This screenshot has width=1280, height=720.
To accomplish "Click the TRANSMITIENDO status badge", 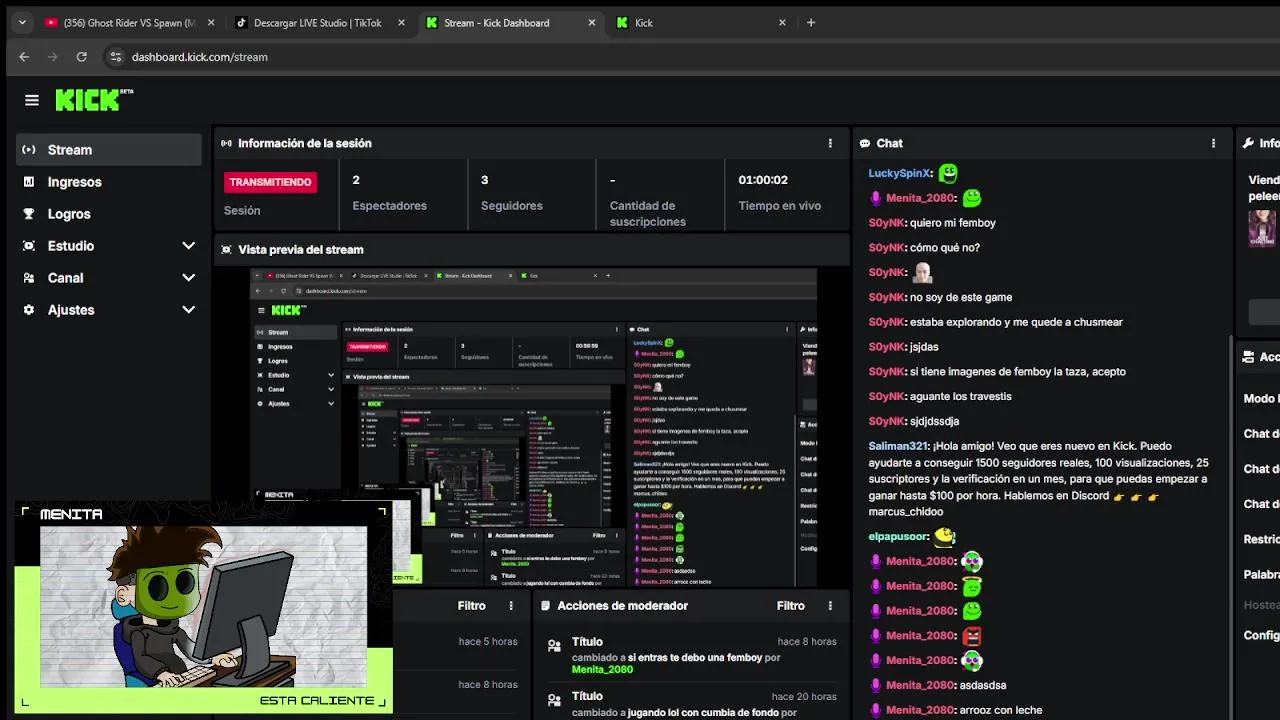I will pos(270,182).
